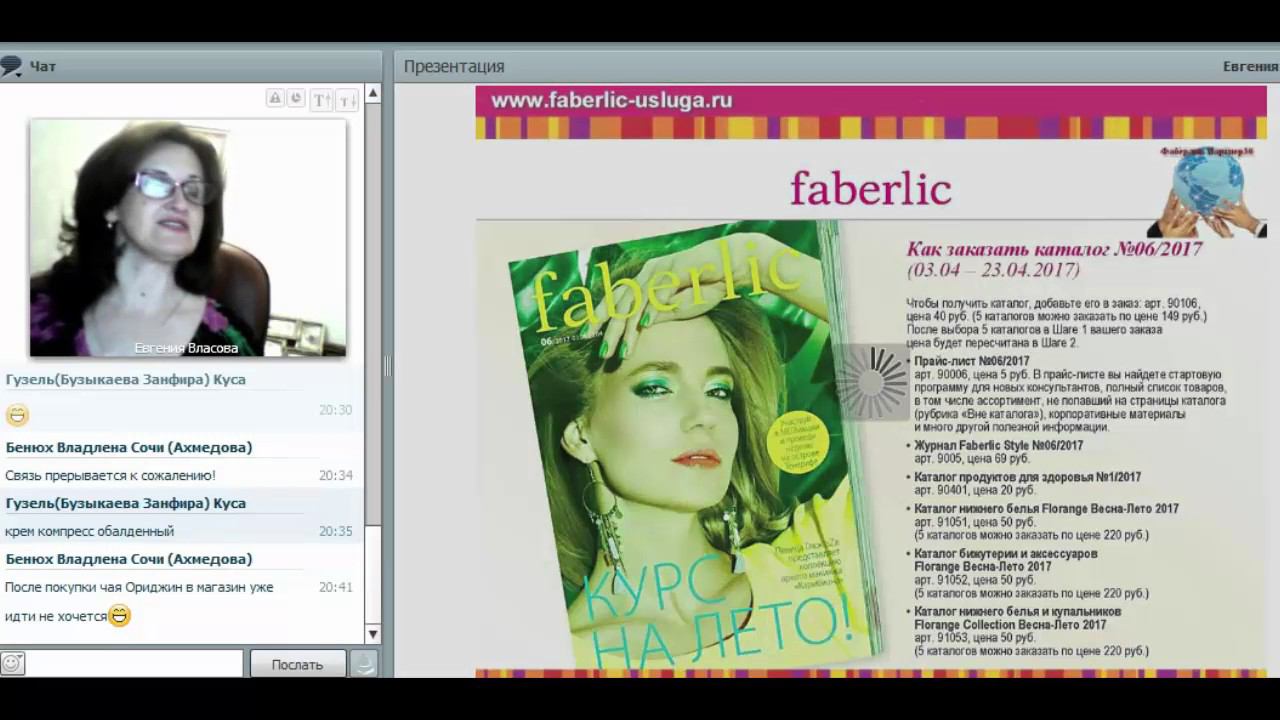1280x720 pixels.
Task: Click the 20:41 message timestamp
Action: pos(336,587)
